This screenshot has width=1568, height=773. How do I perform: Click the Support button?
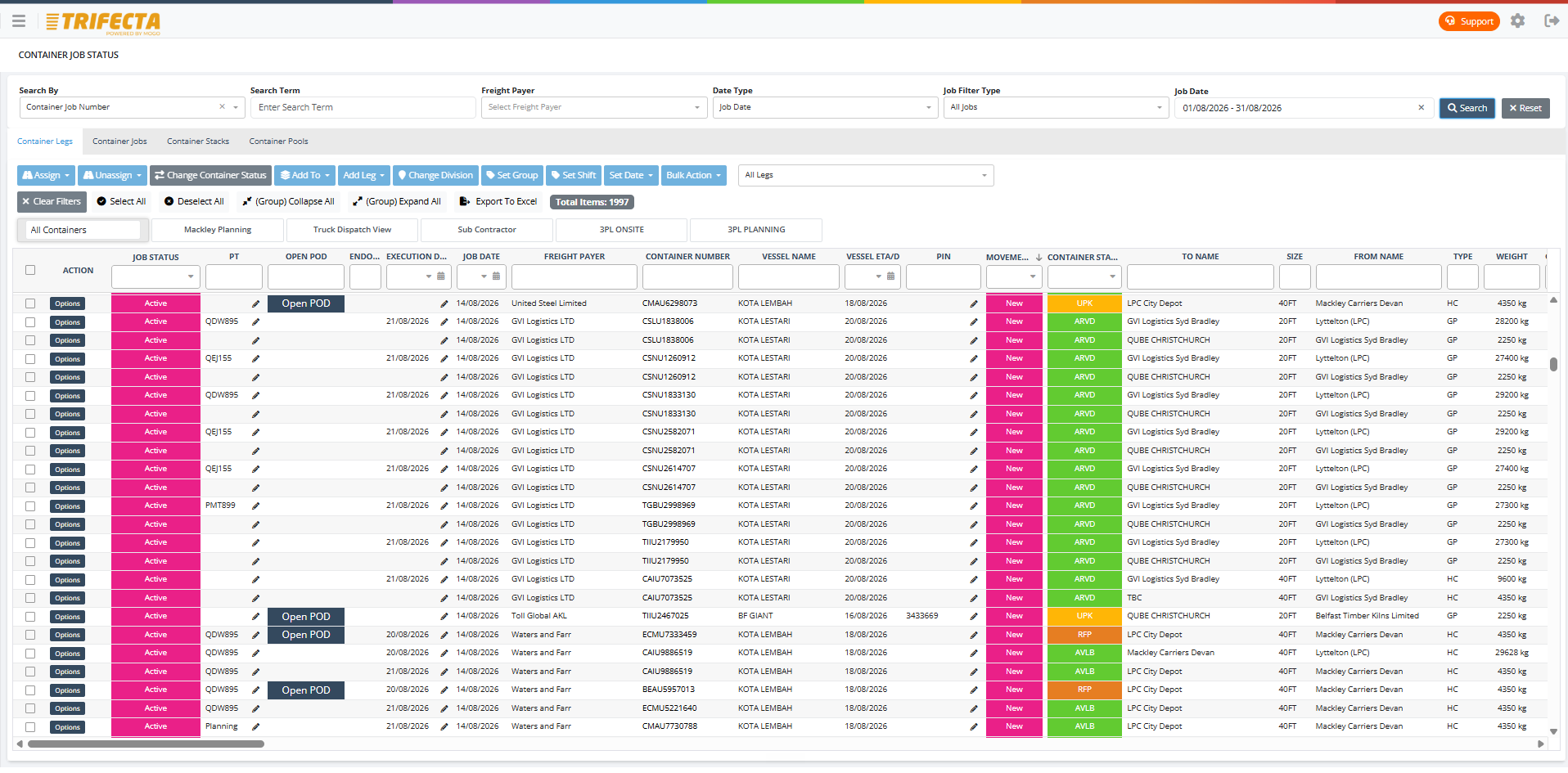click(x=1469, y=21)
